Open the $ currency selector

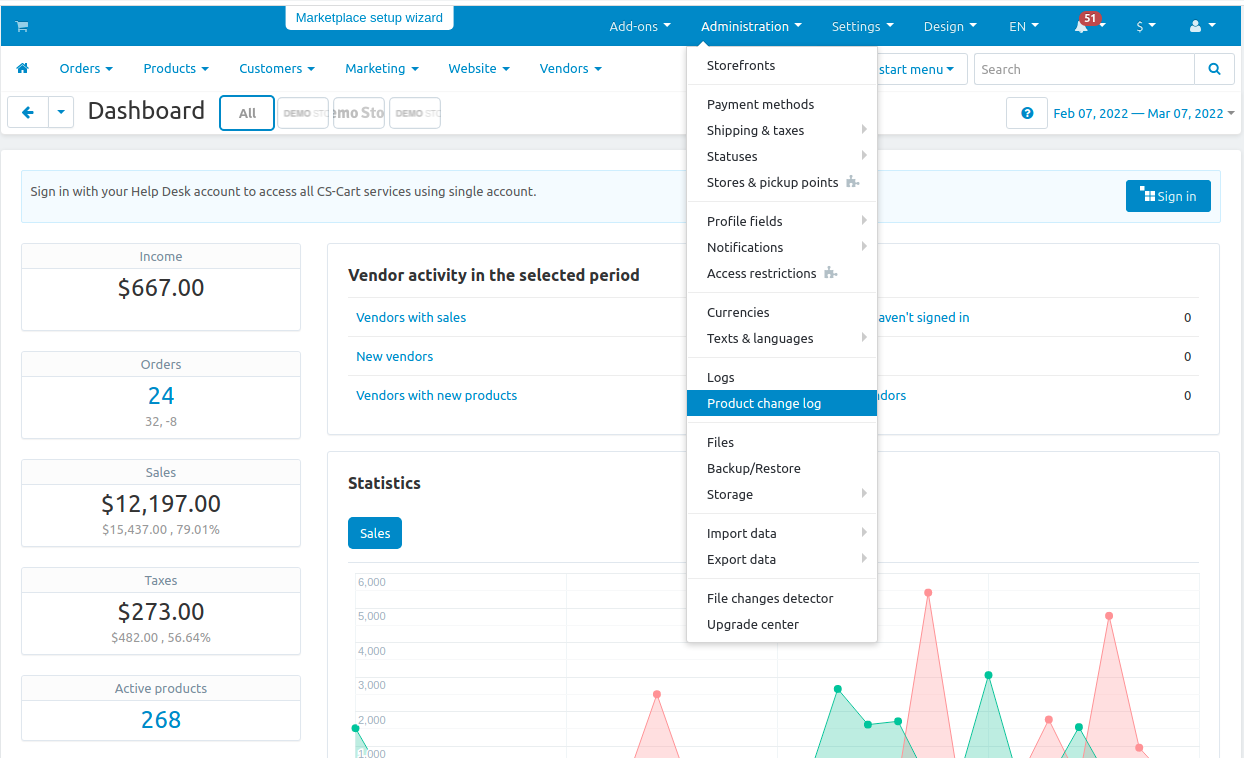coord(1146,27)
